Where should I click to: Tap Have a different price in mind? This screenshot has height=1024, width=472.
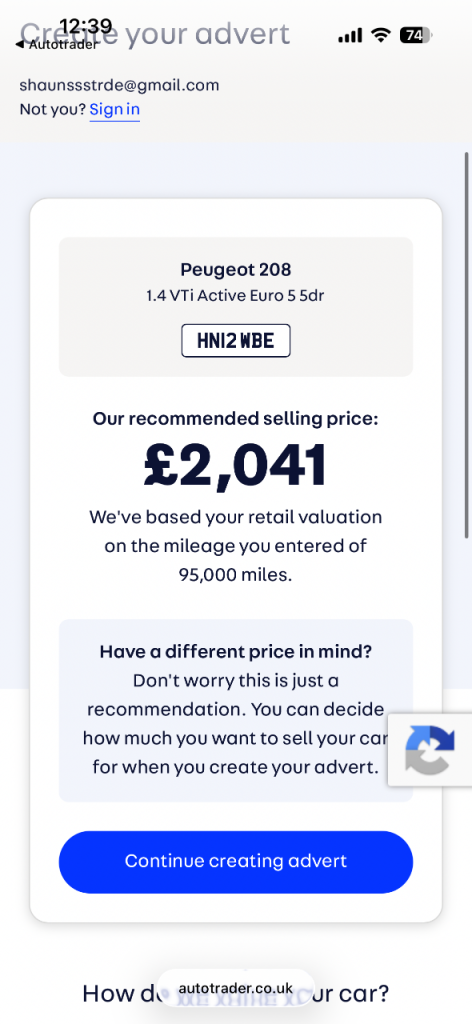tap(236, 652)
